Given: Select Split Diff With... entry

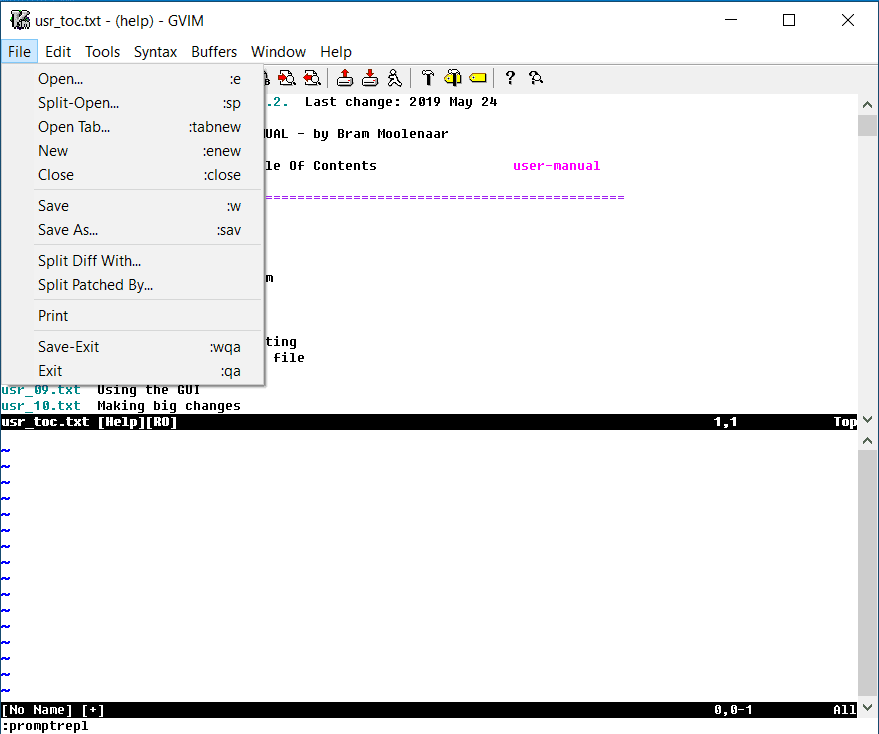Looking at the screenshot, I should click(133, 261).
